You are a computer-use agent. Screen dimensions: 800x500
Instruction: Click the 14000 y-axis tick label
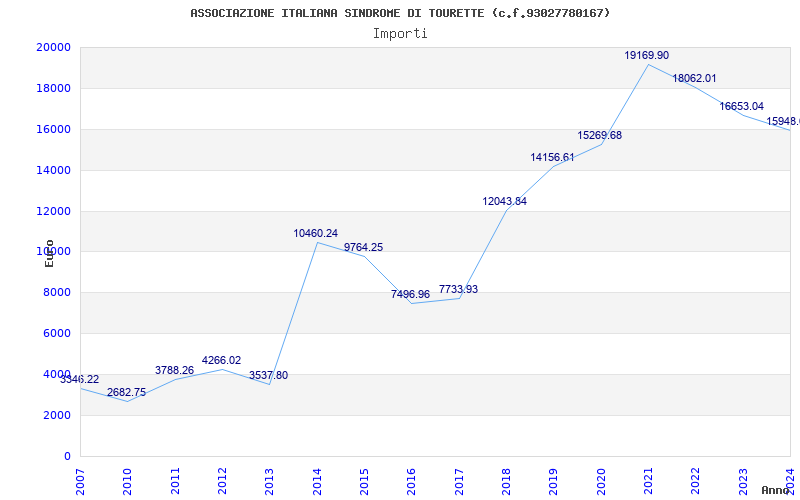tap(53, 170)
